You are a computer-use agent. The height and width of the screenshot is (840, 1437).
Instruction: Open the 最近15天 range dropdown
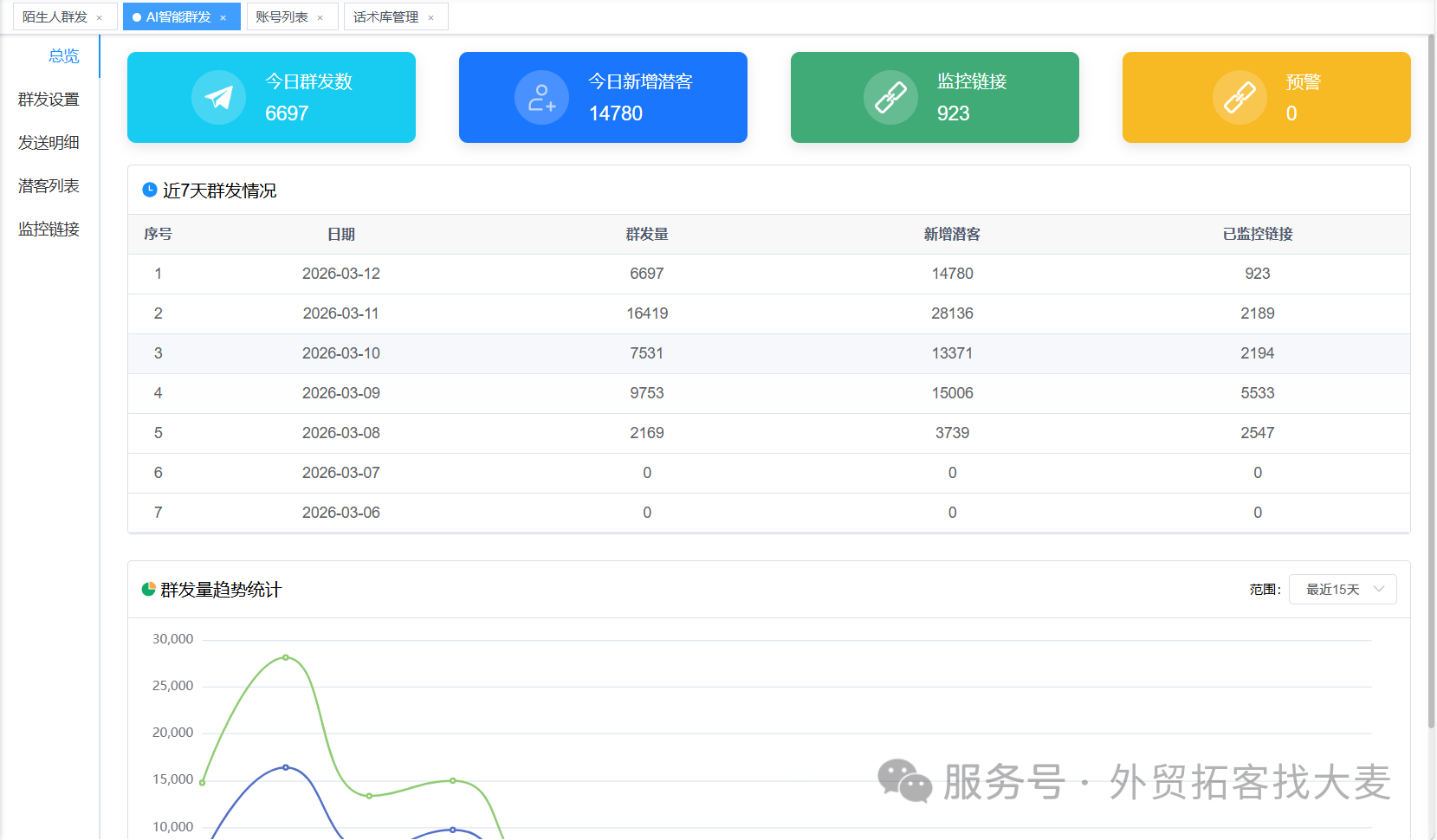pyautogui.click(x=1342, y=590)
